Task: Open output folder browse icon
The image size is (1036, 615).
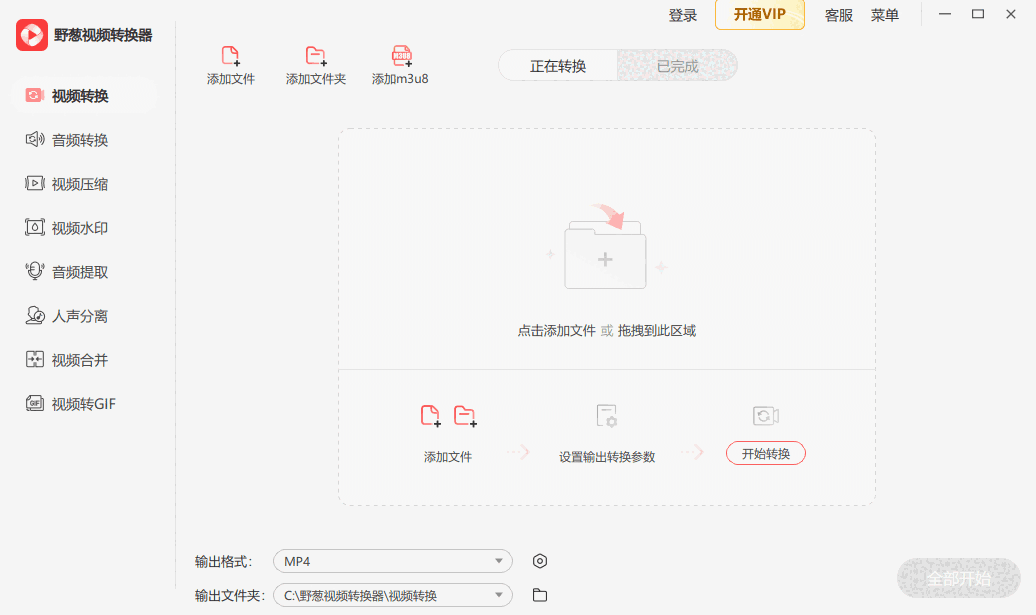Action: (x=540, y=595)
